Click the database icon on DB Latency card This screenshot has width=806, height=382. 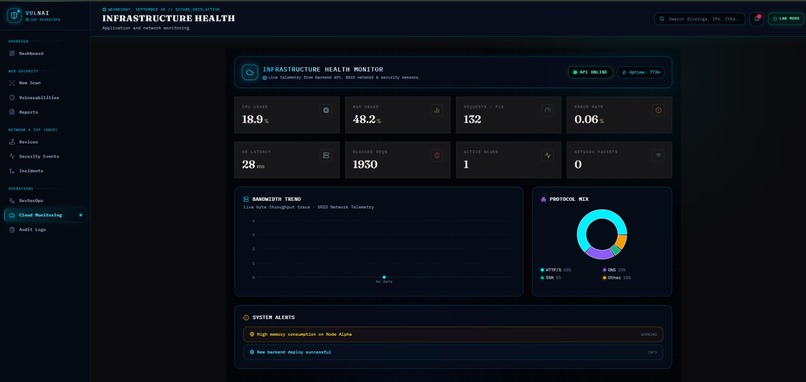pyautogui.click(x=325, y=155)
